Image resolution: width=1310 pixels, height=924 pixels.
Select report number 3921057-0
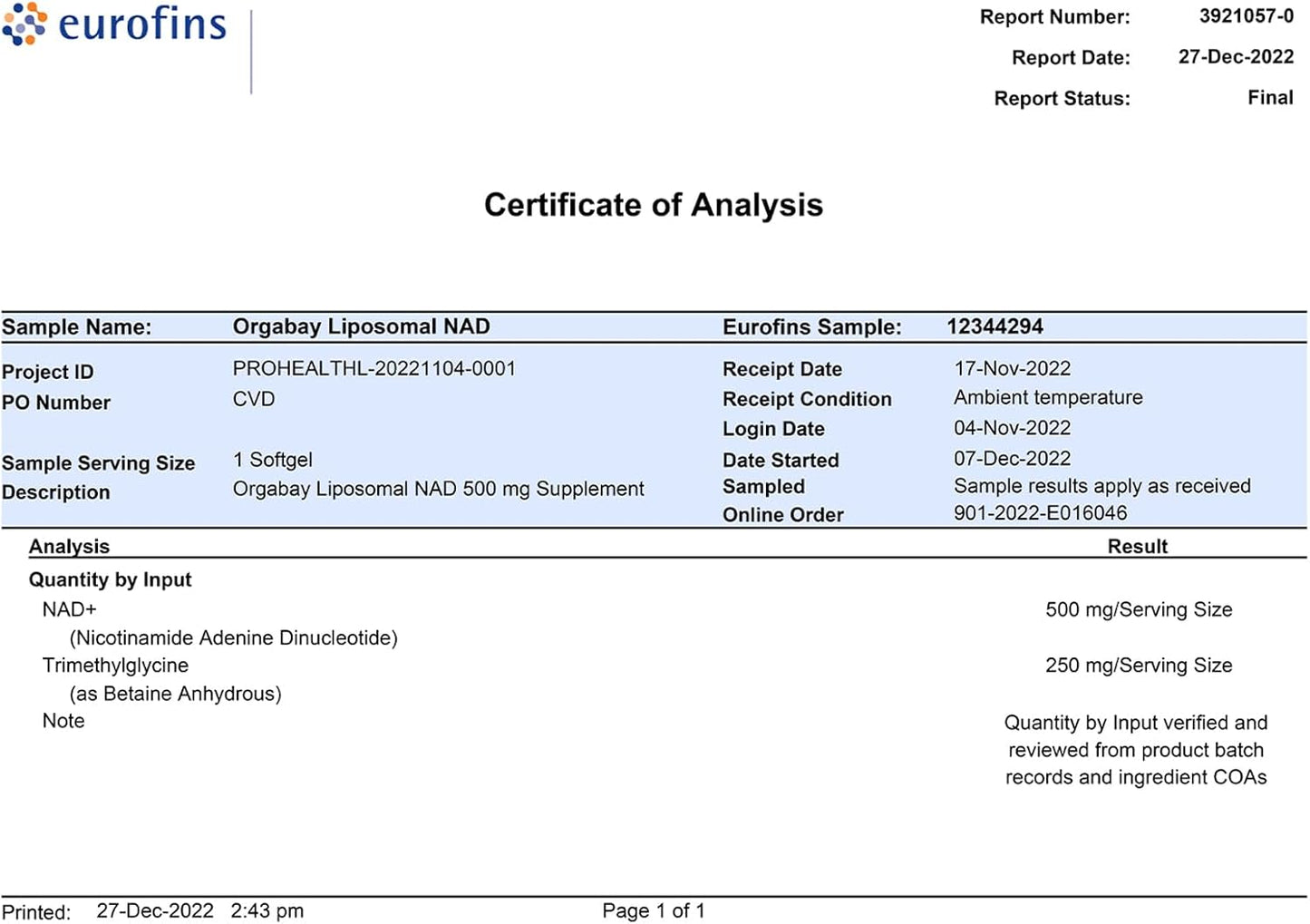1246,16
